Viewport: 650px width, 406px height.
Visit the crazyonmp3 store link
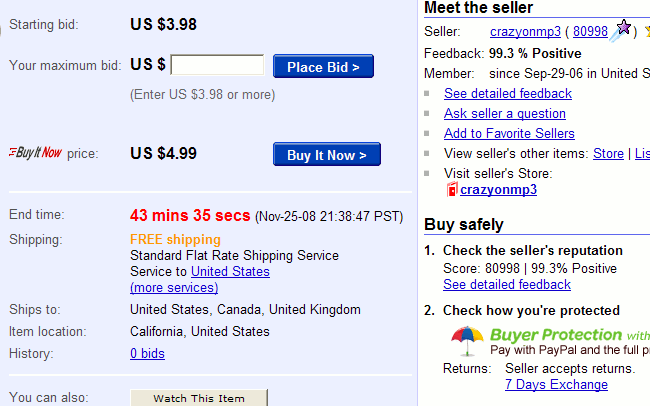(498, 189)
